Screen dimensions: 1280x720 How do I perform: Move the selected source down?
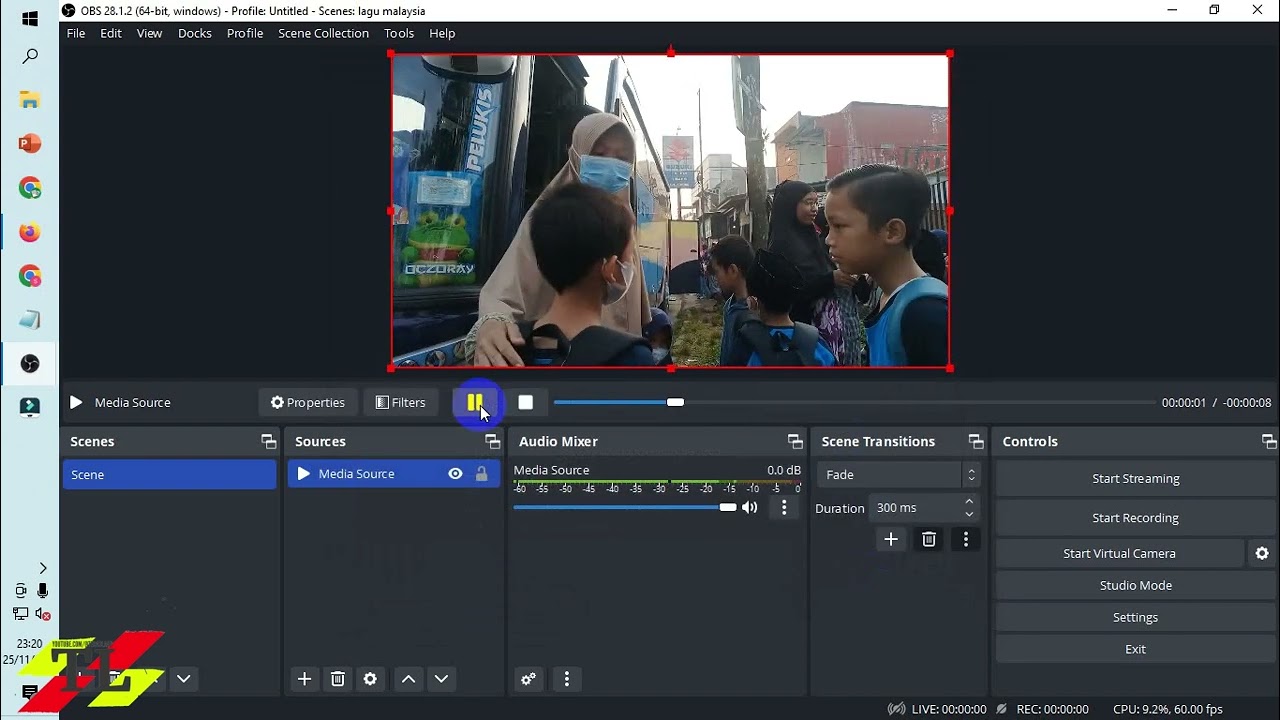[441, 679]
